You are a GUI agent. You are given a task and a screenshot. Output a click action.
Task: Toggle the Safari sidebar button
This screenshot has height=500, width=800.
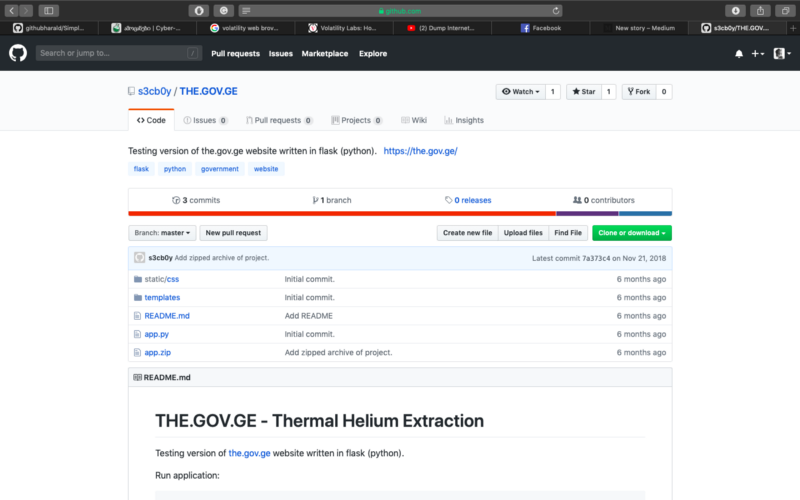click(48, 11)
